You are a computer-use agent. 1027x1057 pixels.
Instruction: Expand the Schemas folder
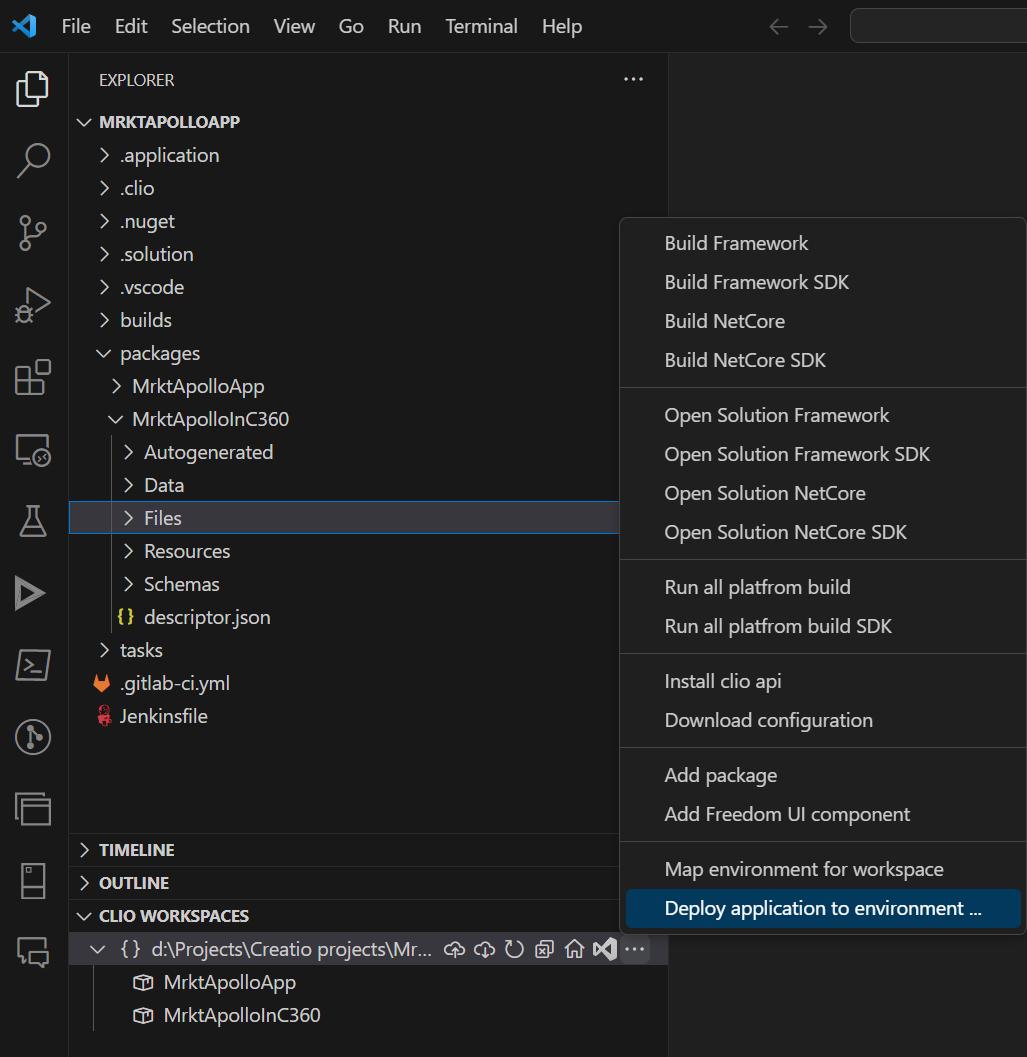[129, 584]
